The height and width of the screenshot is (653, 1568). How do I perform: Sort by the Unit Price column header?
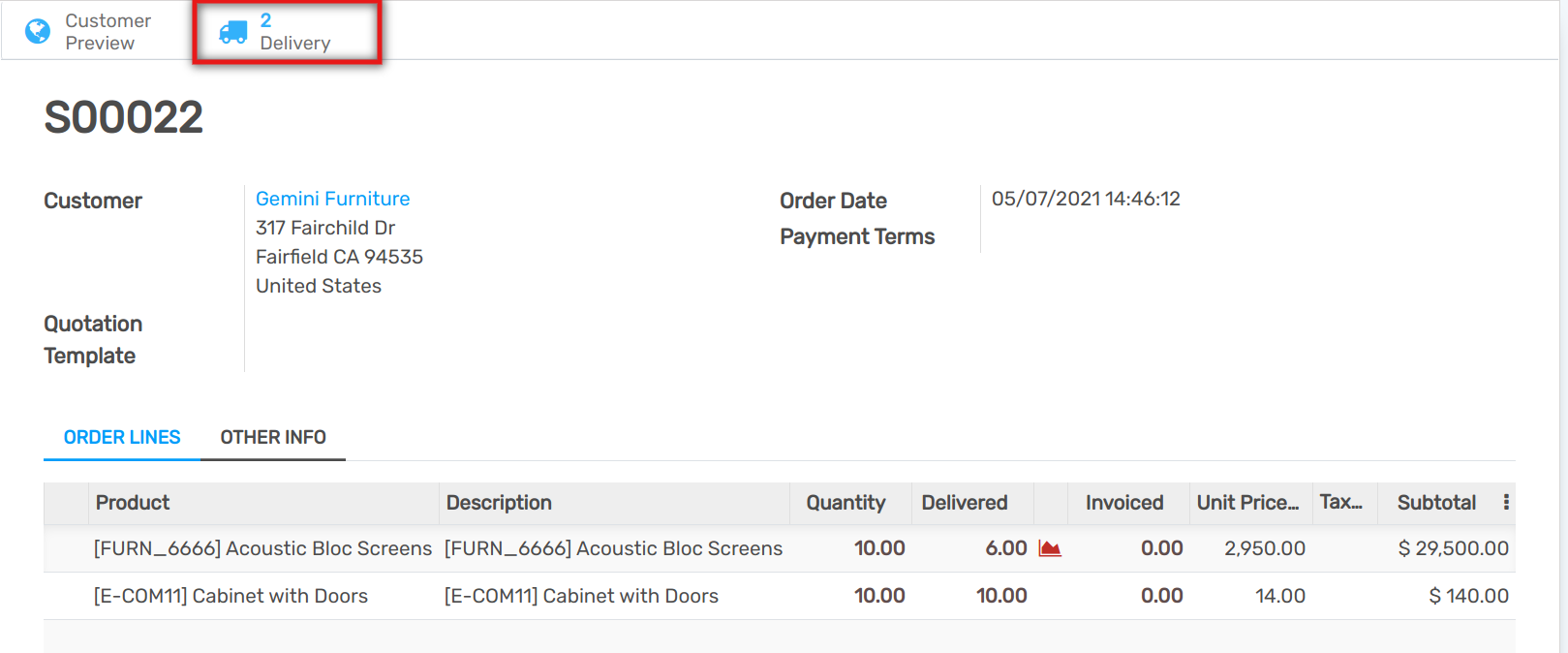[x=1247, y=503]
